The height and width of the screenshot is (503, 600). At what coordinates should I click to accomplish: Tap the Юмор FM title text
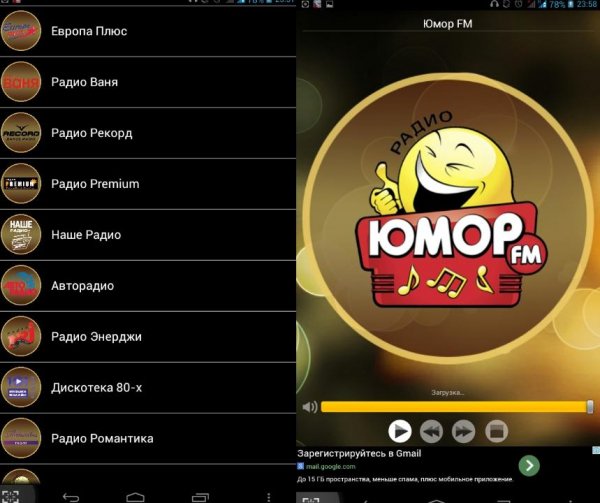[x=448, y=24]
